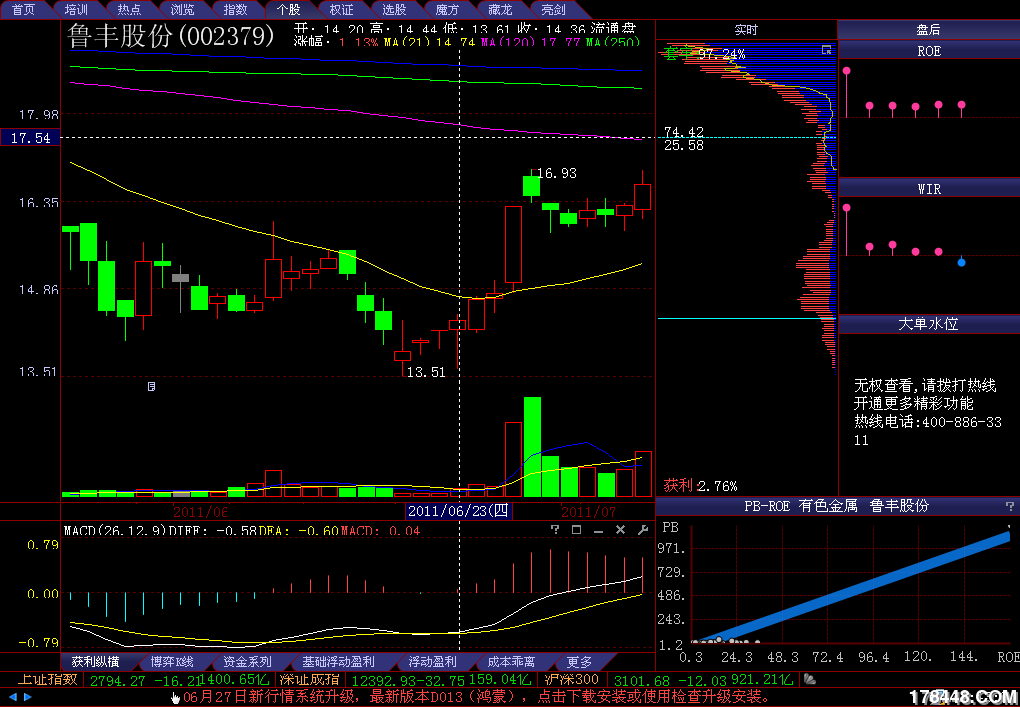Select the 资金系列 indicator tab
This screenshot has height=707, width=1020.
tap(248, 662)
